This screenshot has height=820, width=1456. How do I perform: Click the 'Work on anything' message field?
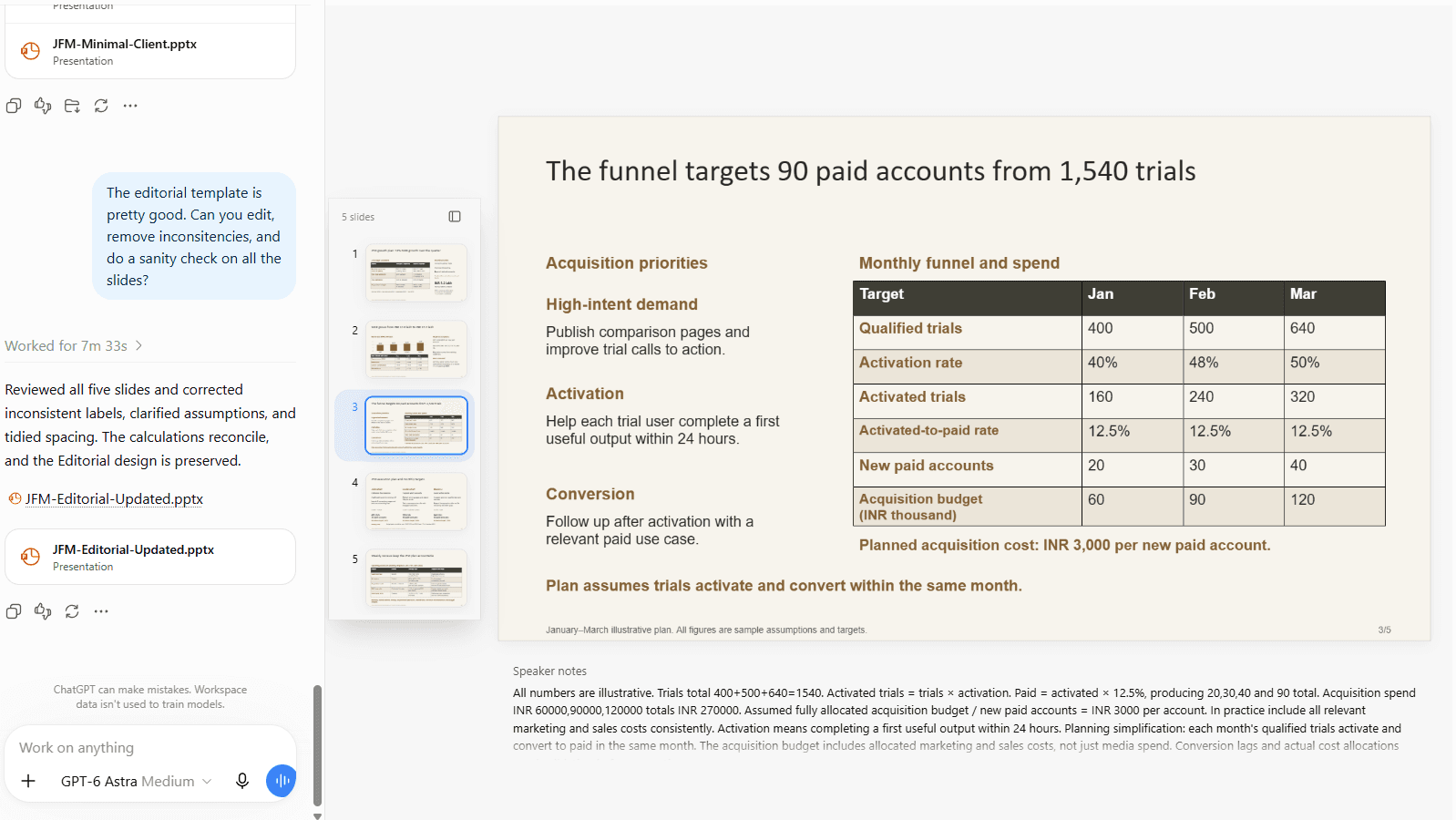pos(150,747)
